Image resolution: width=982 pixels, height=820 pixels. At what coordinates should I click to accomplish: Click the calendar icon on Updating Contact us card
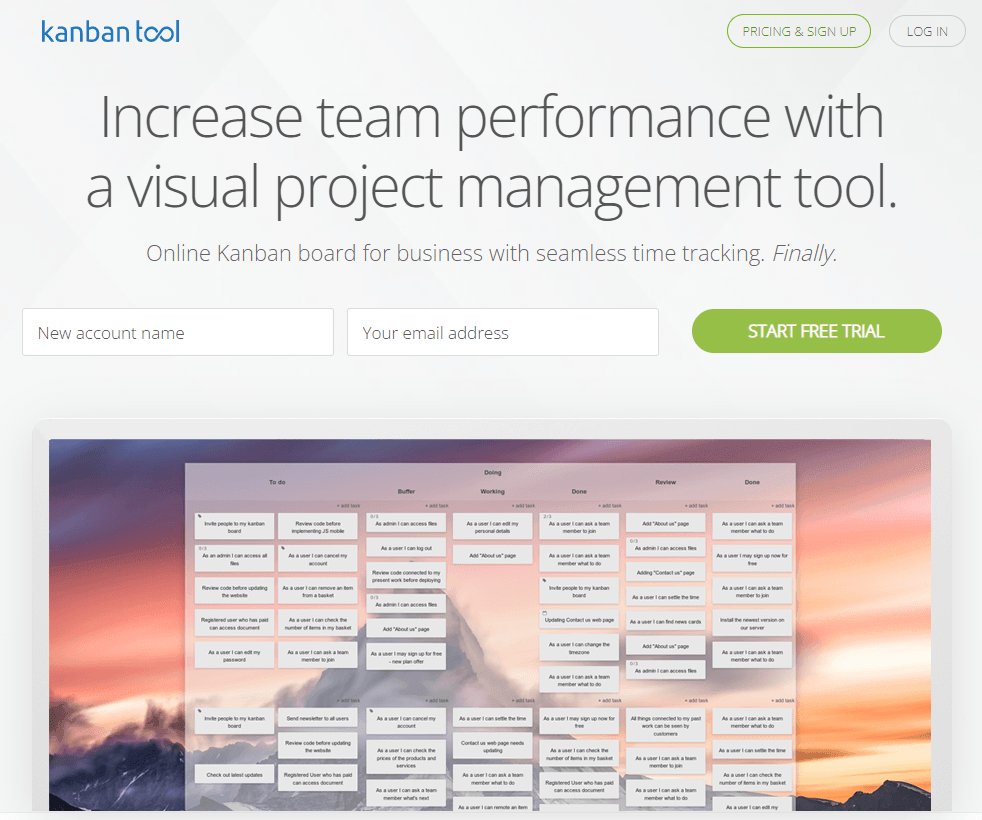[544, 612]
